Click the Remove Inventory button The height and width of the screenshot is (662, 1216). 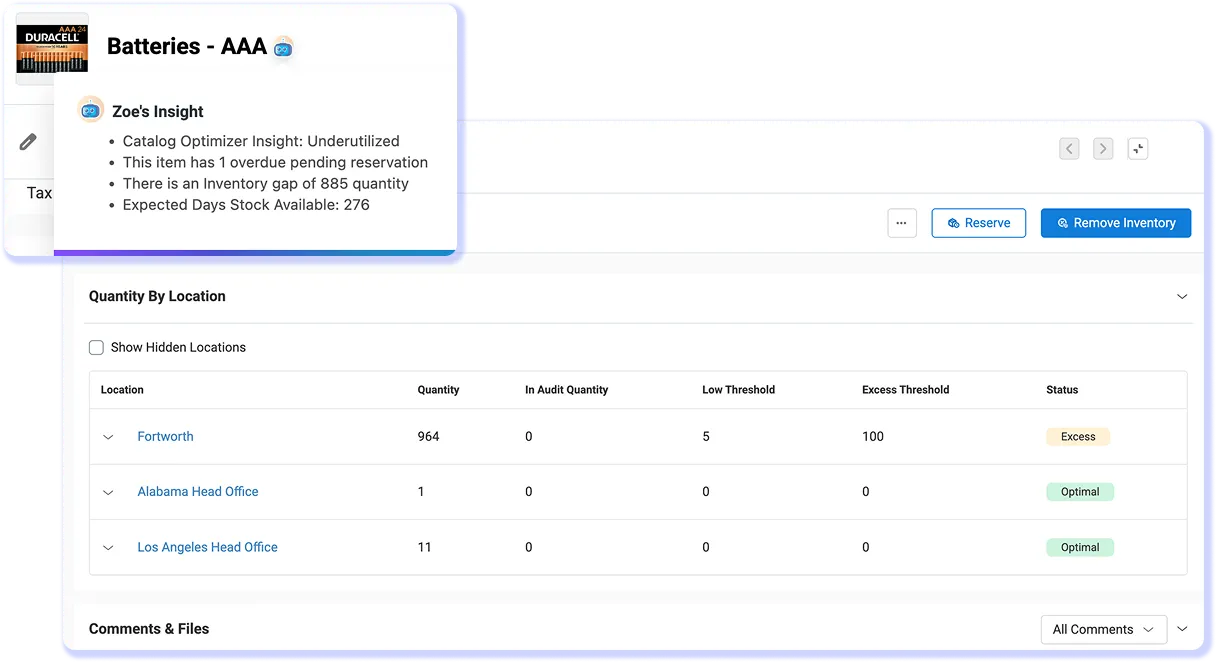[1115, 223]
